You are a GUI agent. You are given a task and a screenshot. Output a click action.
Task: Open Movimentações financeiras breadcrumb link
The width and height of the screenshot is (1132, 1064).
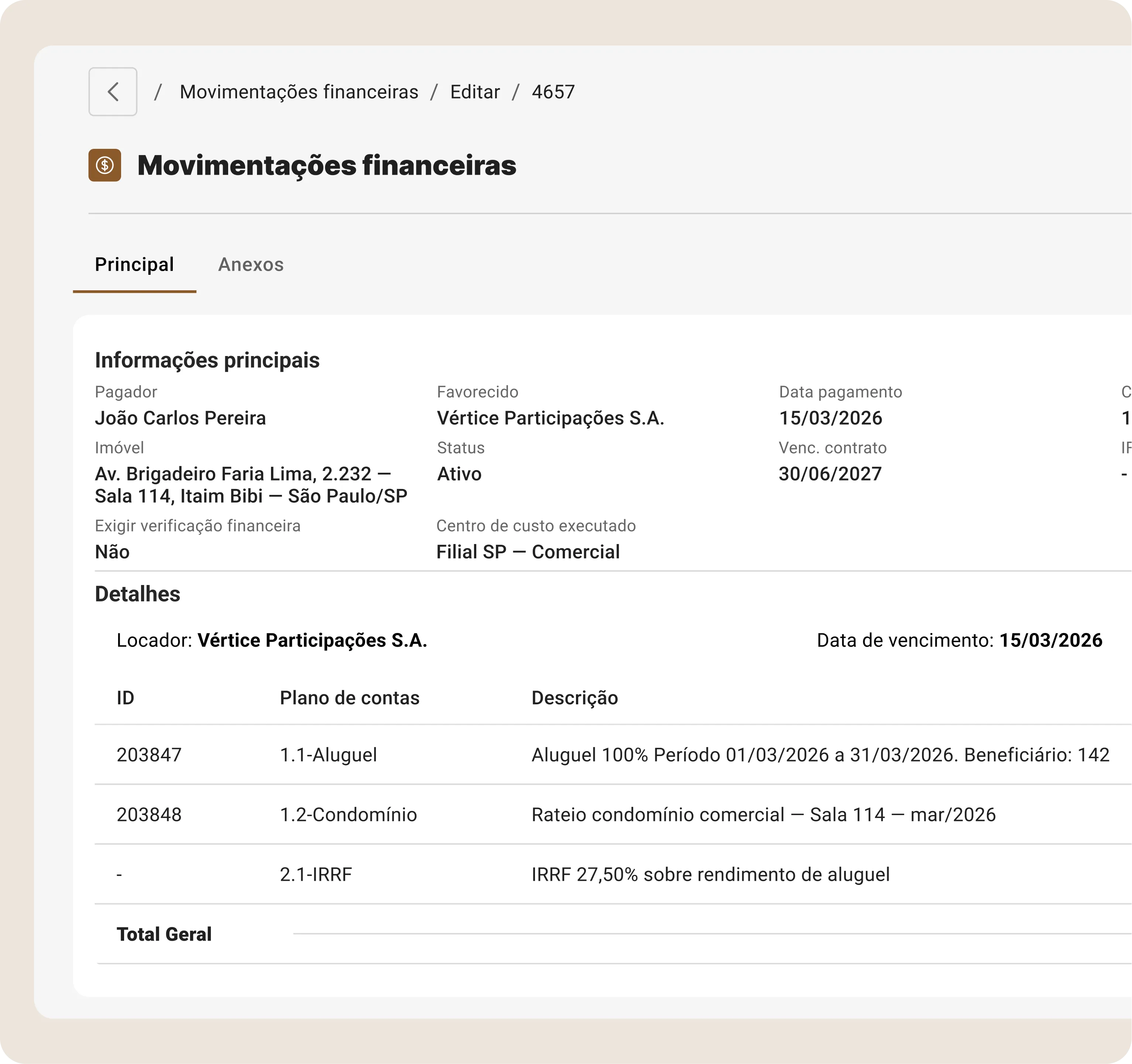[x=299, y=92]
